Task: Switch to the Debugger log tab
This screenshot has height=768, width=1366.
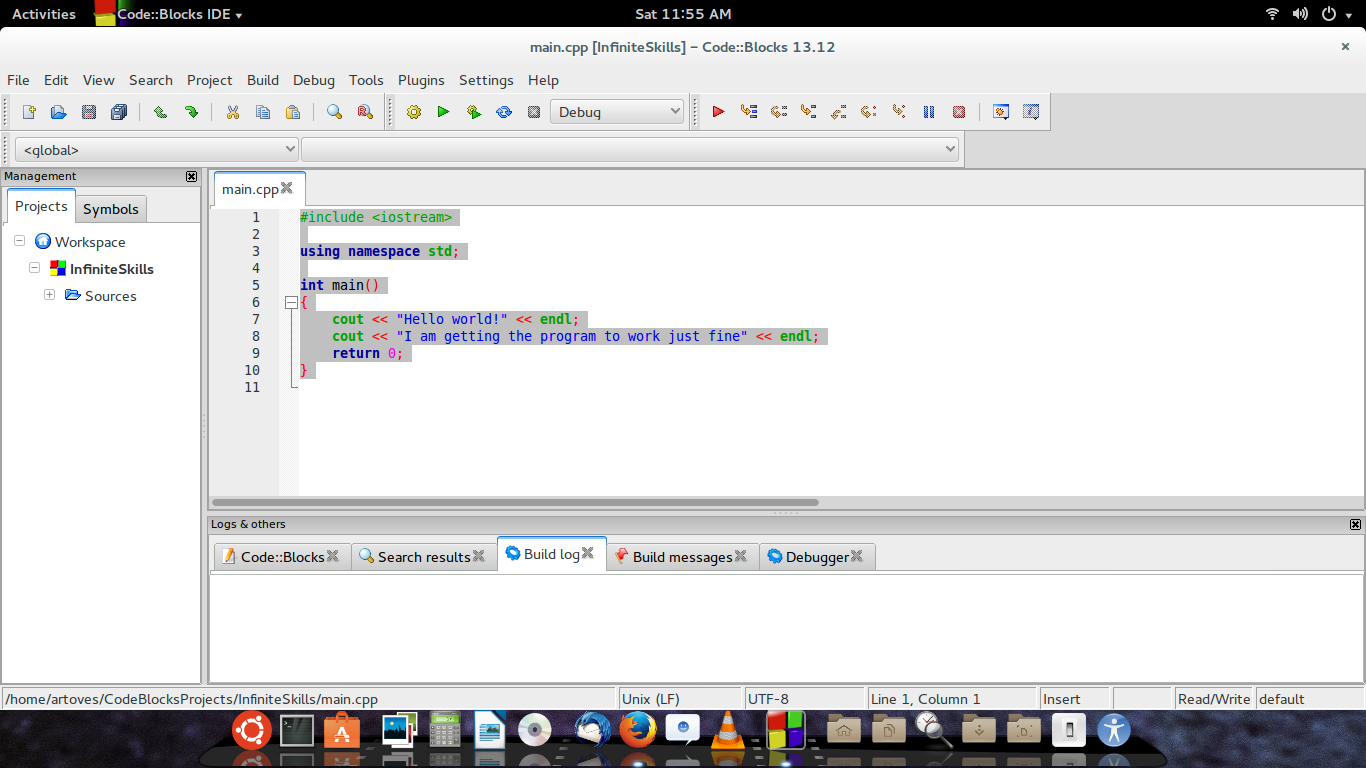Action: pos(817,557)
